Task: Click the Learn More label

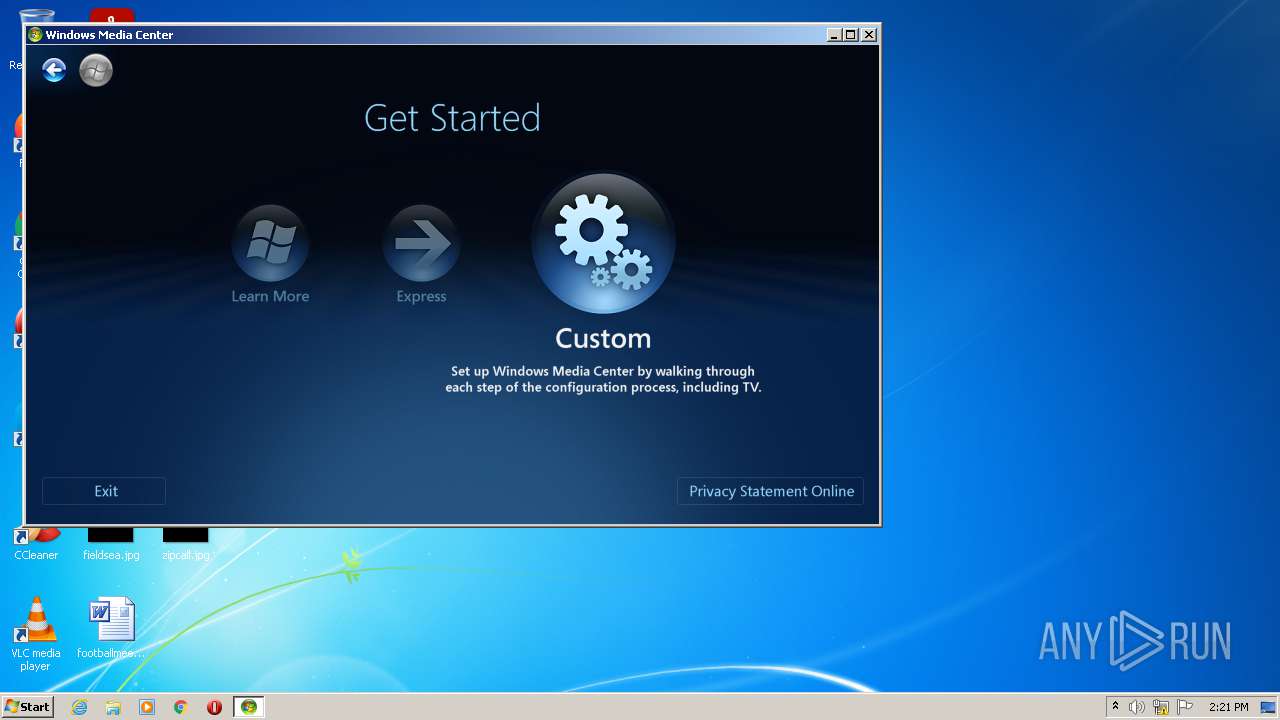Action: pyautogui.click(x=270, y=296)
